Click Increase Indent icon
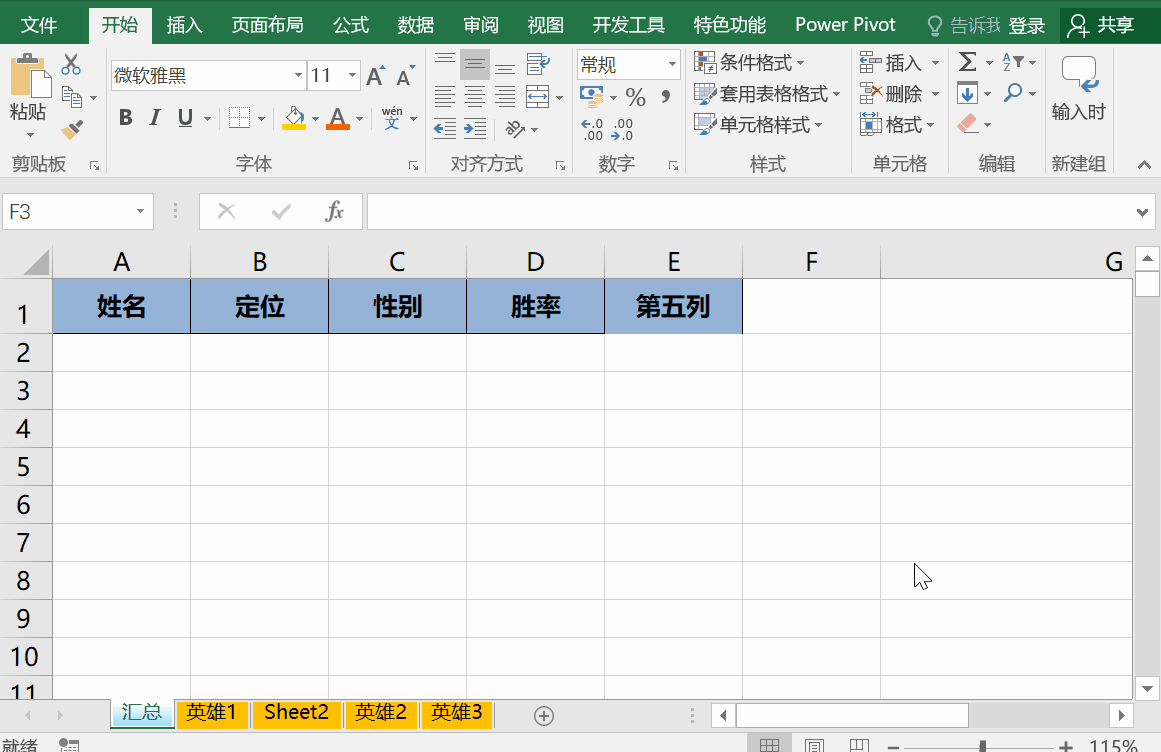The height and width of the screenshot is (752, 1161). pos(475,129)
